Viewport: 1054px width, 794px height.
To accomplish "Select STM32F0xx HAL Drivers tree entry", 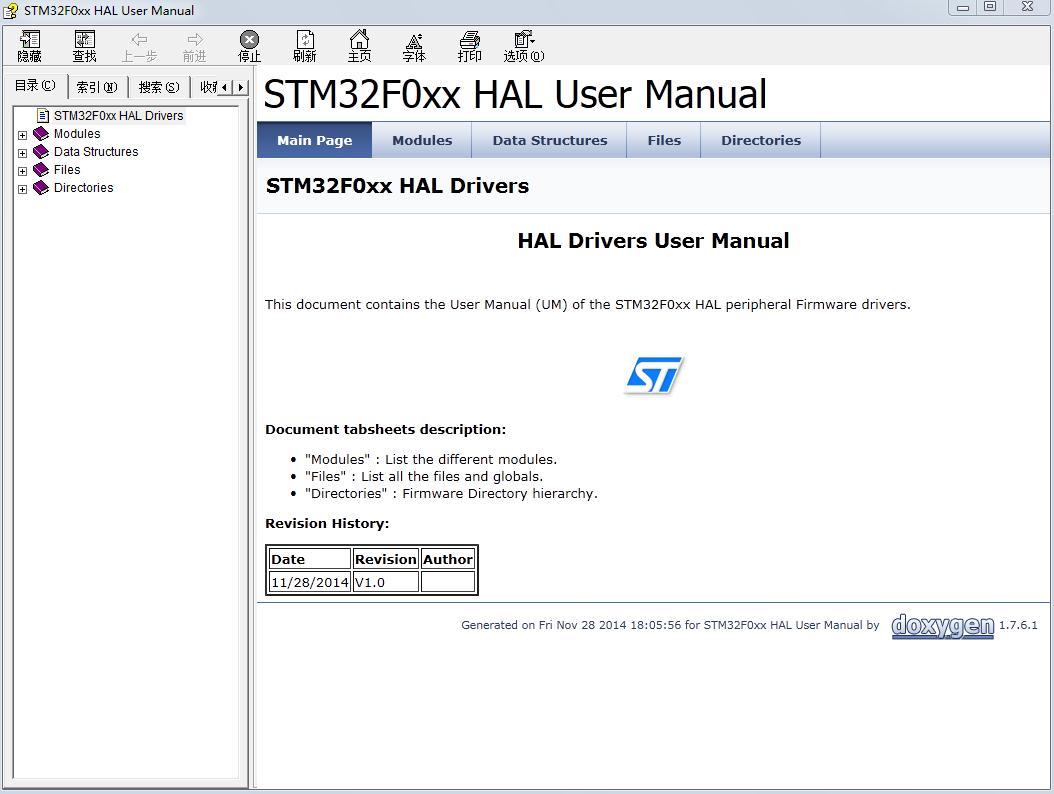I will 118,116.
